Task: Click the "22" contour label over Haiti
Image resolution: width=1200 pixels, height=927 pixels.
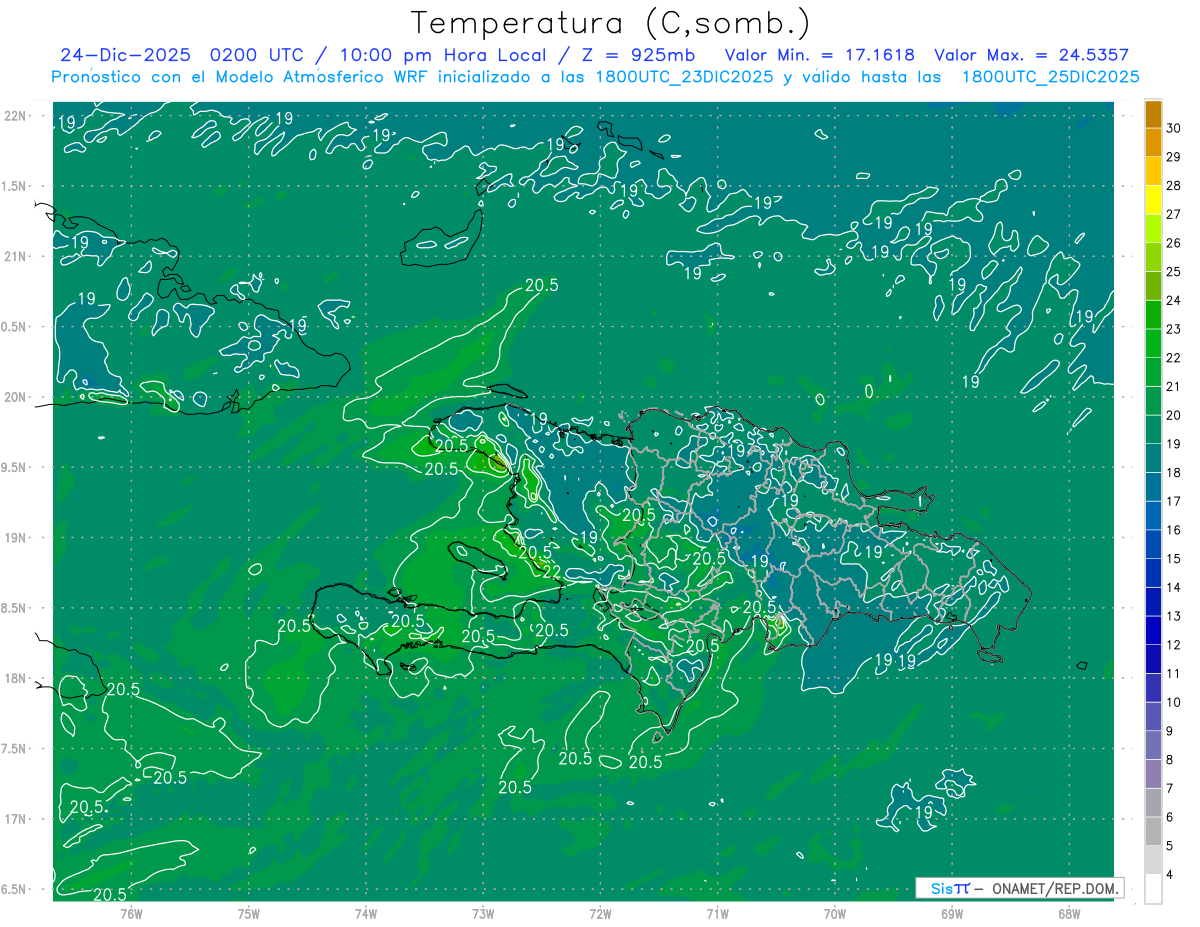Action: [x=550, y=571]
